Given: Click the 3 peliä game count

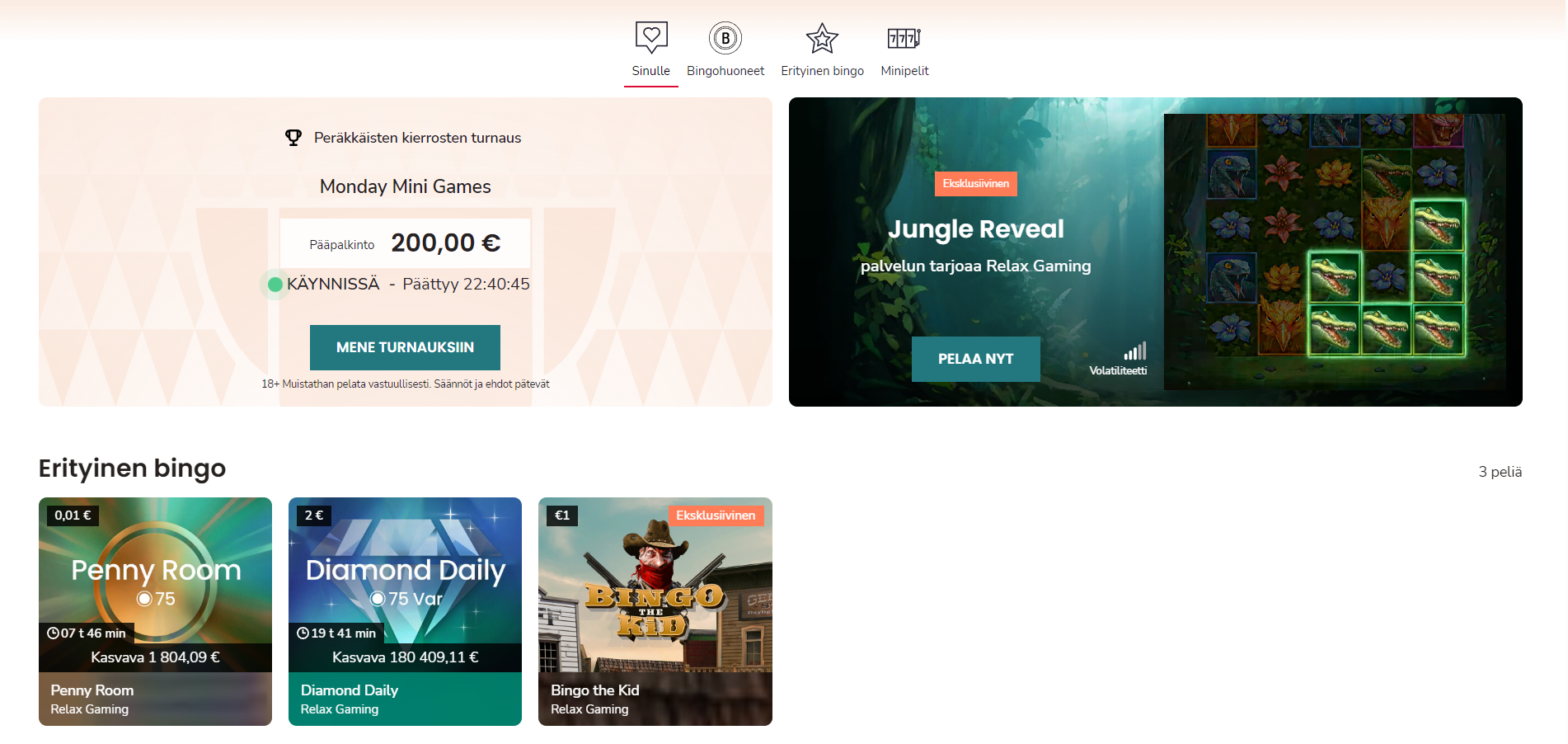Looking at the screenshot, I should click(x=1500, y=472).
